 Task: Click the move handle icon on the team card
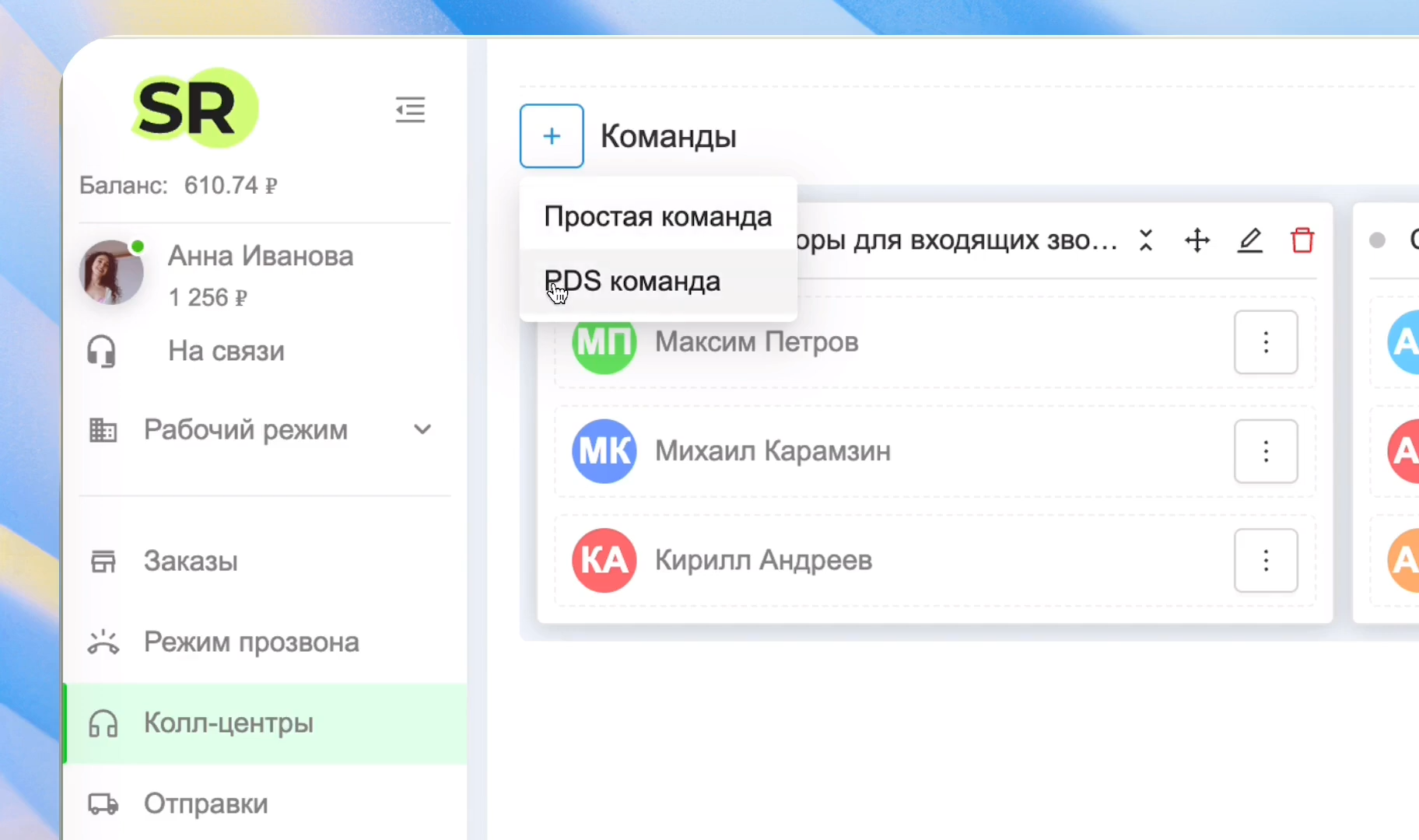[x=1197, y=240]
